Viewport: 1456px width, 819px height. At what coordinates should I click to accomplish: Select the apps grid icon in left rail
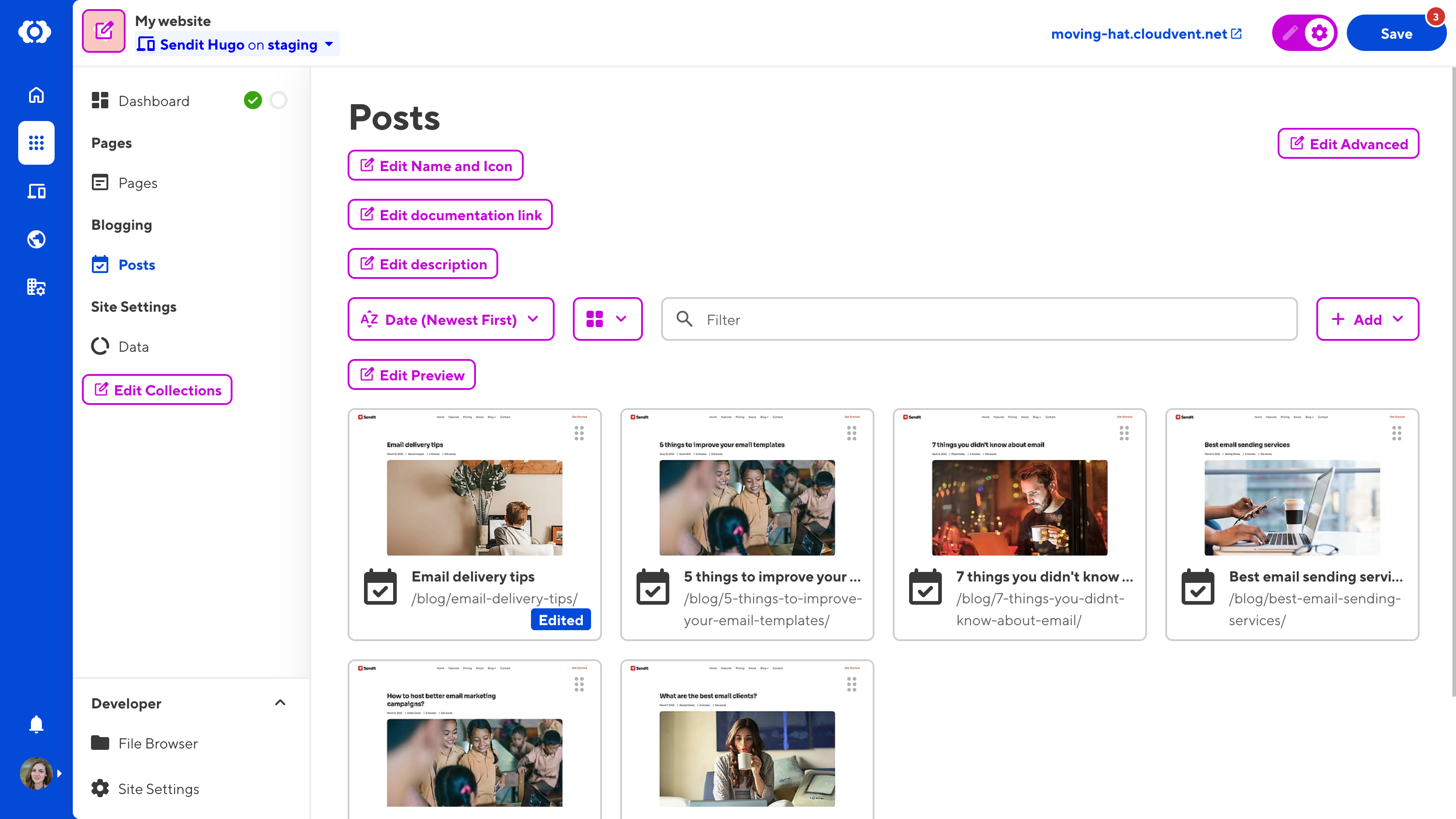tap(36, 142)
